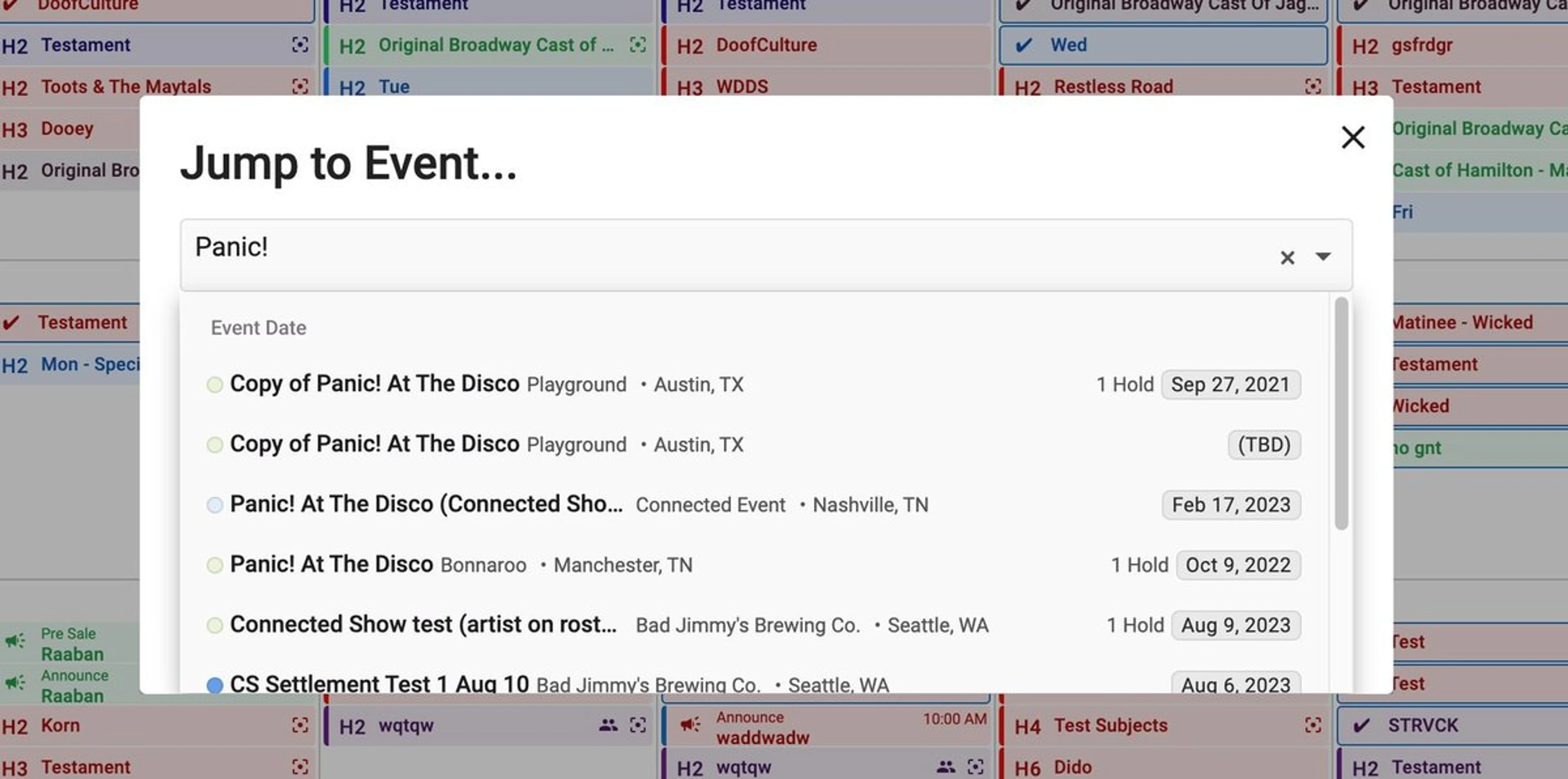1568x779 pixels.
Task: Click blue status dot for CS Settlement Test
Action: (215, 685)
